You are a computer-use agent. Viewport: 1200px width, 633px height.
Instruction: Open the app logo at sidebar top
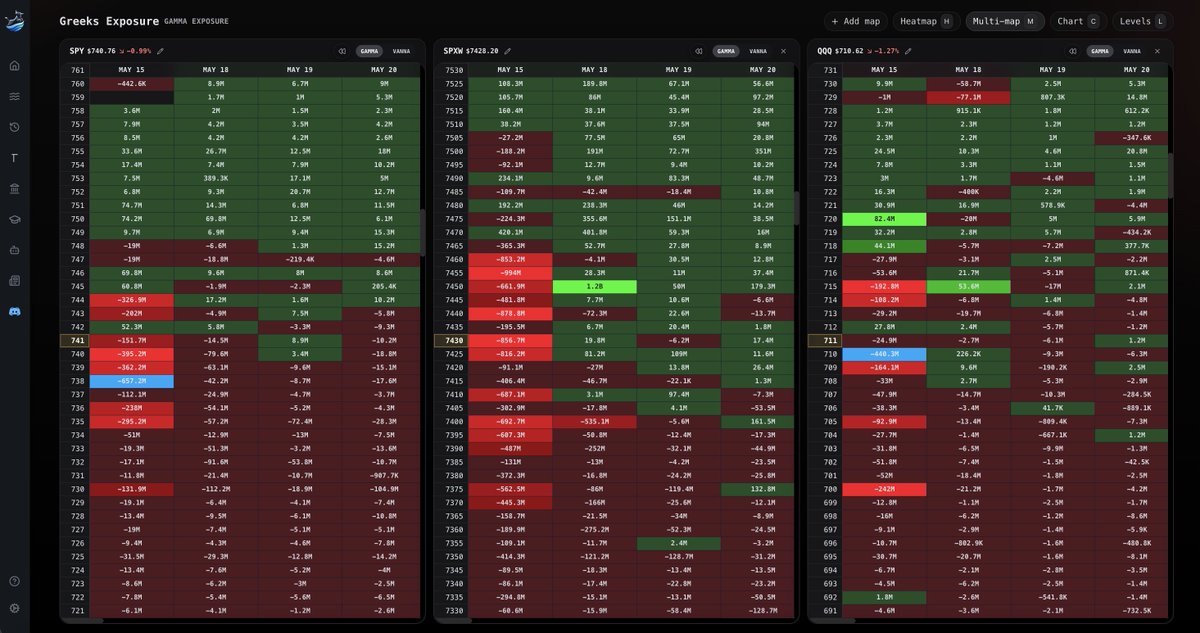[14, 21]
